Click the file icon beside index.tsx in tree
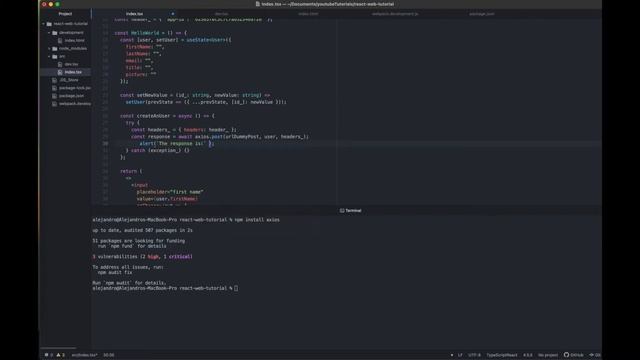Viewport: 640px width, 360px height. coord(60,72)
